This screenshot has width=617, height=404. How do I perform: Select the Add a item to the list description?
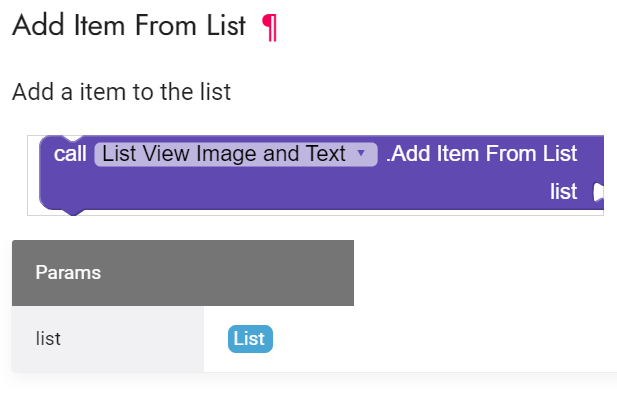(x=122, y=92)
